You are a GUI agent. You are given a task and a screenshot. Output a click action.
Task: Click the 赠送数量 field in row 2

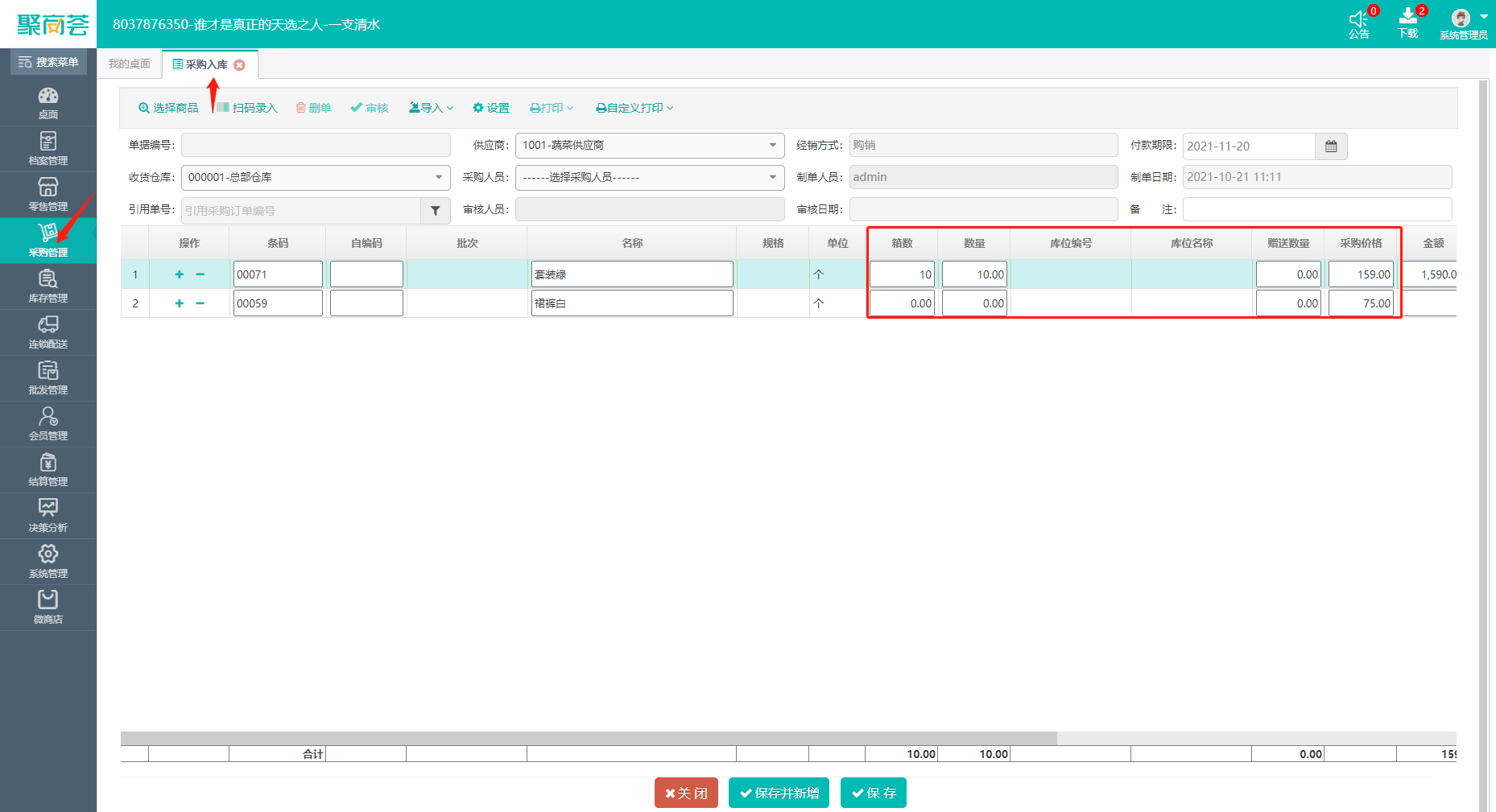coord(1288,303)
